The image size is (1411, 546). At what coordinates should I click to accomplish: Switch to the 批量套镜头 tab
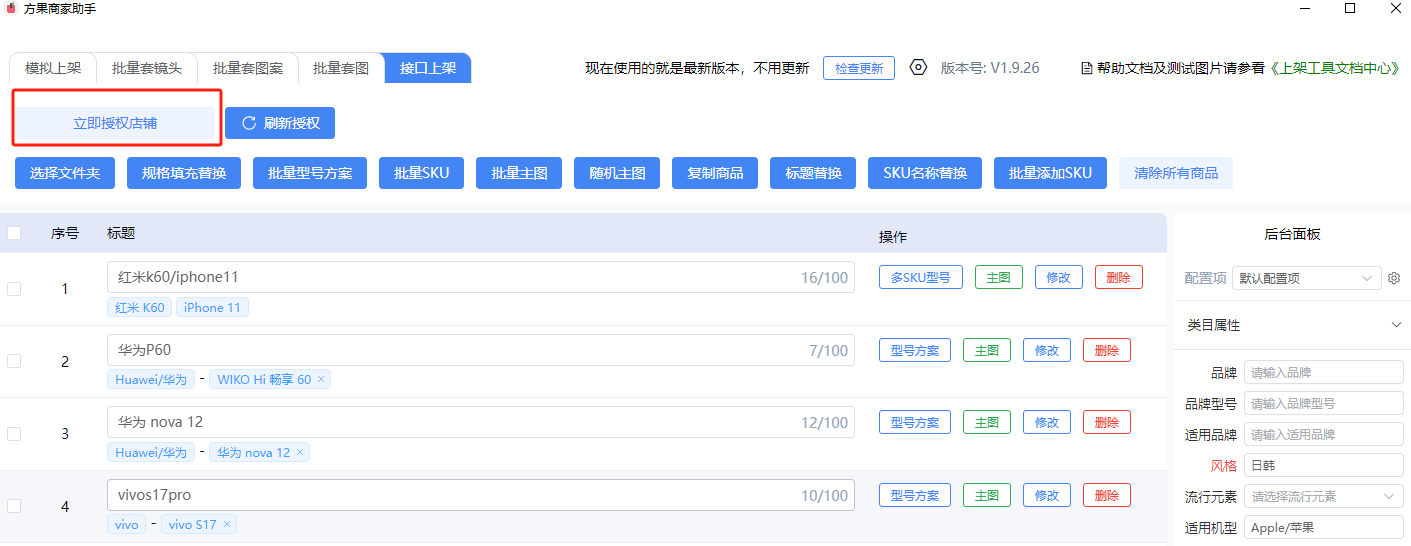(x=147, y=68)
